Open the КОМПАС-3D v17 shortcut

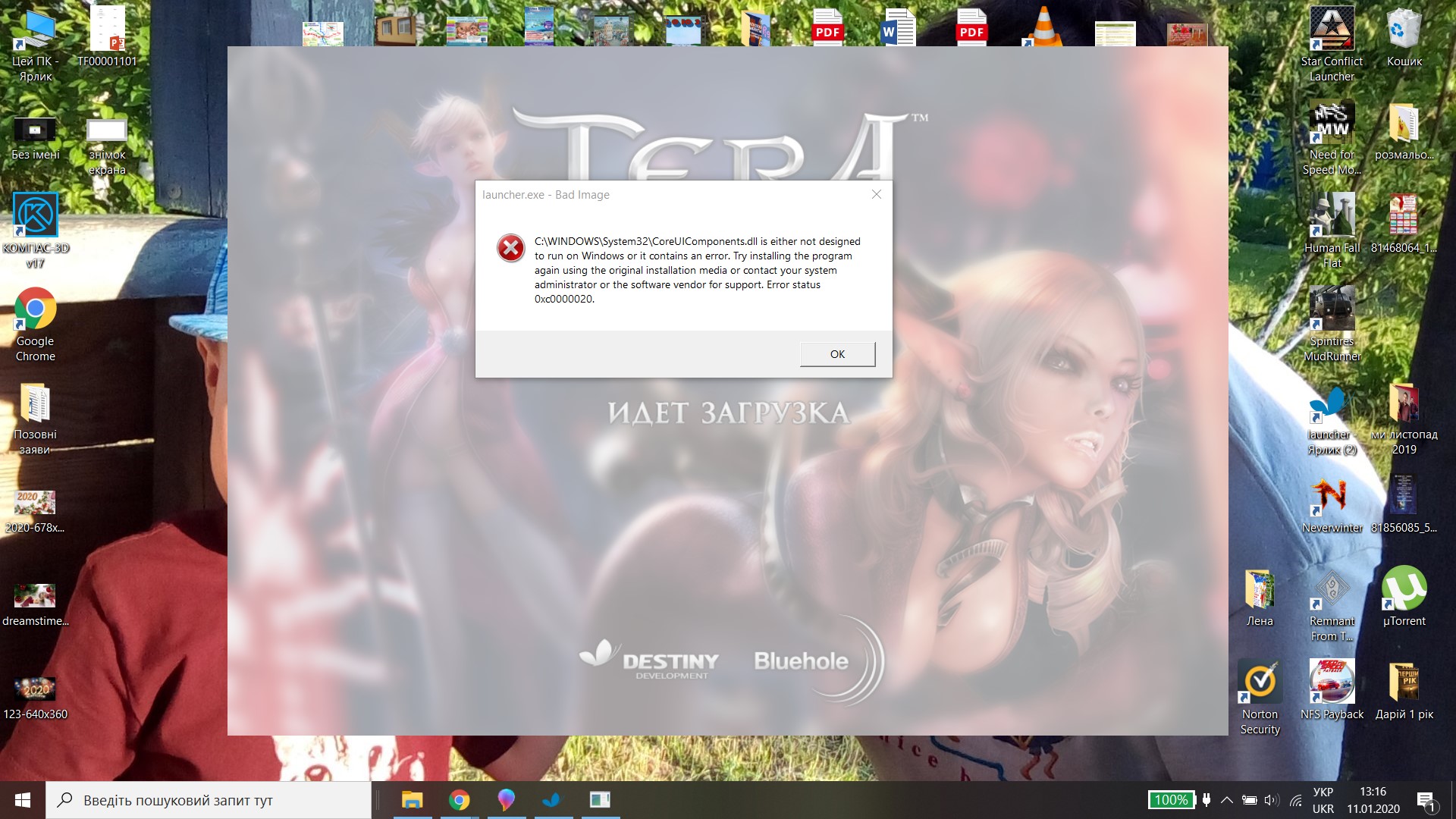point(35,231)
